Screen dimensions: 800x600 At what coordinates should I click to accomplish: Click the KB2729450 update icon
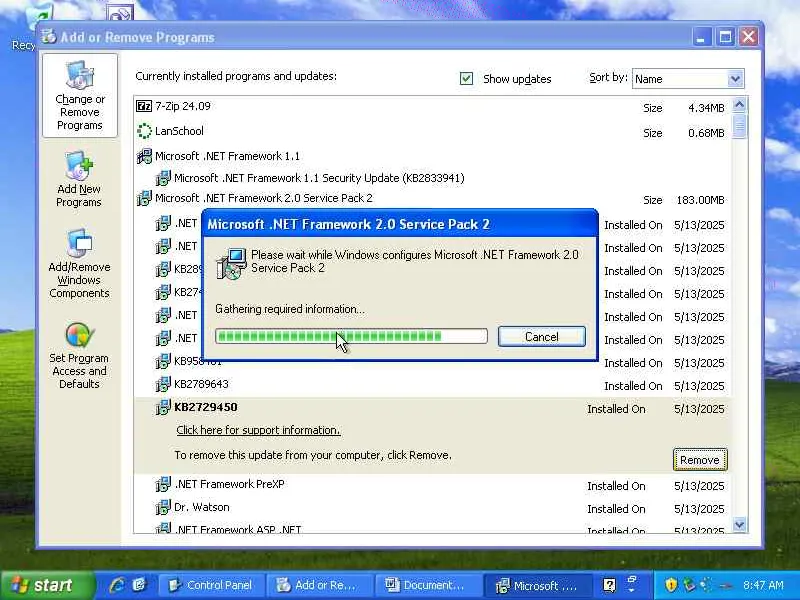[163, 407]
